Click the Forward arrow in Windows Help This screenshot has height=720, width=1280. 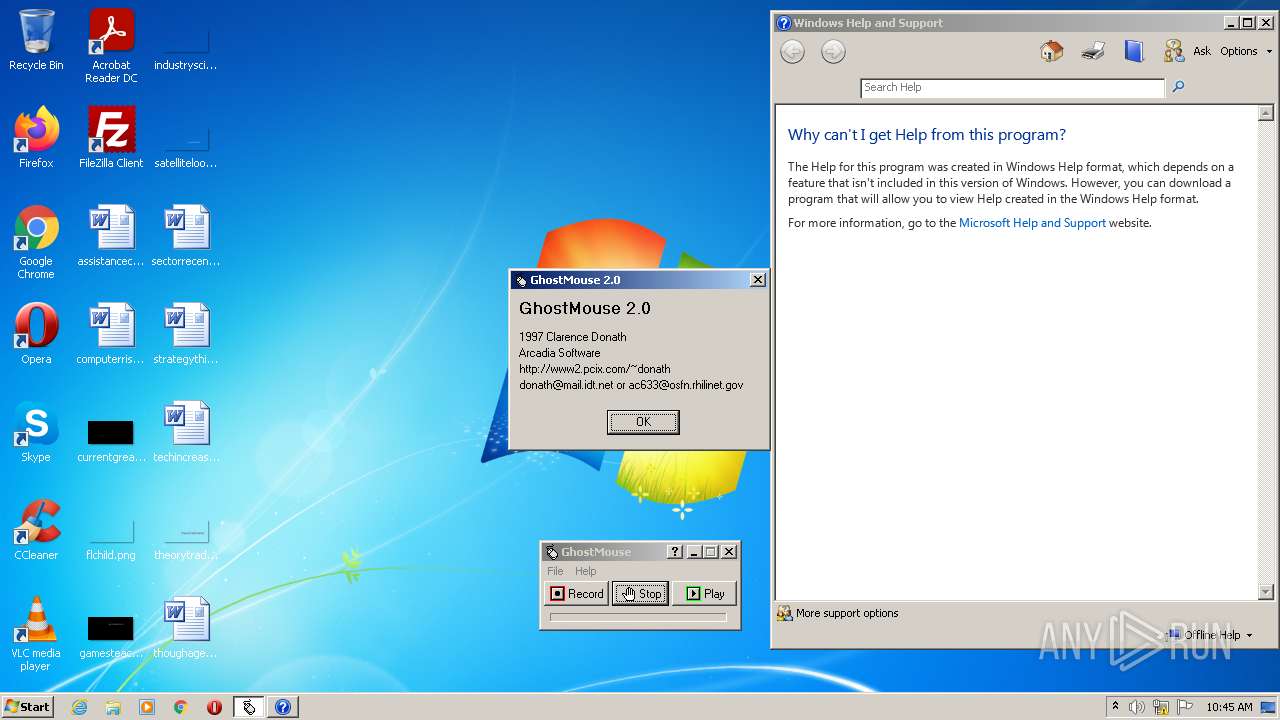coord(833,52)
